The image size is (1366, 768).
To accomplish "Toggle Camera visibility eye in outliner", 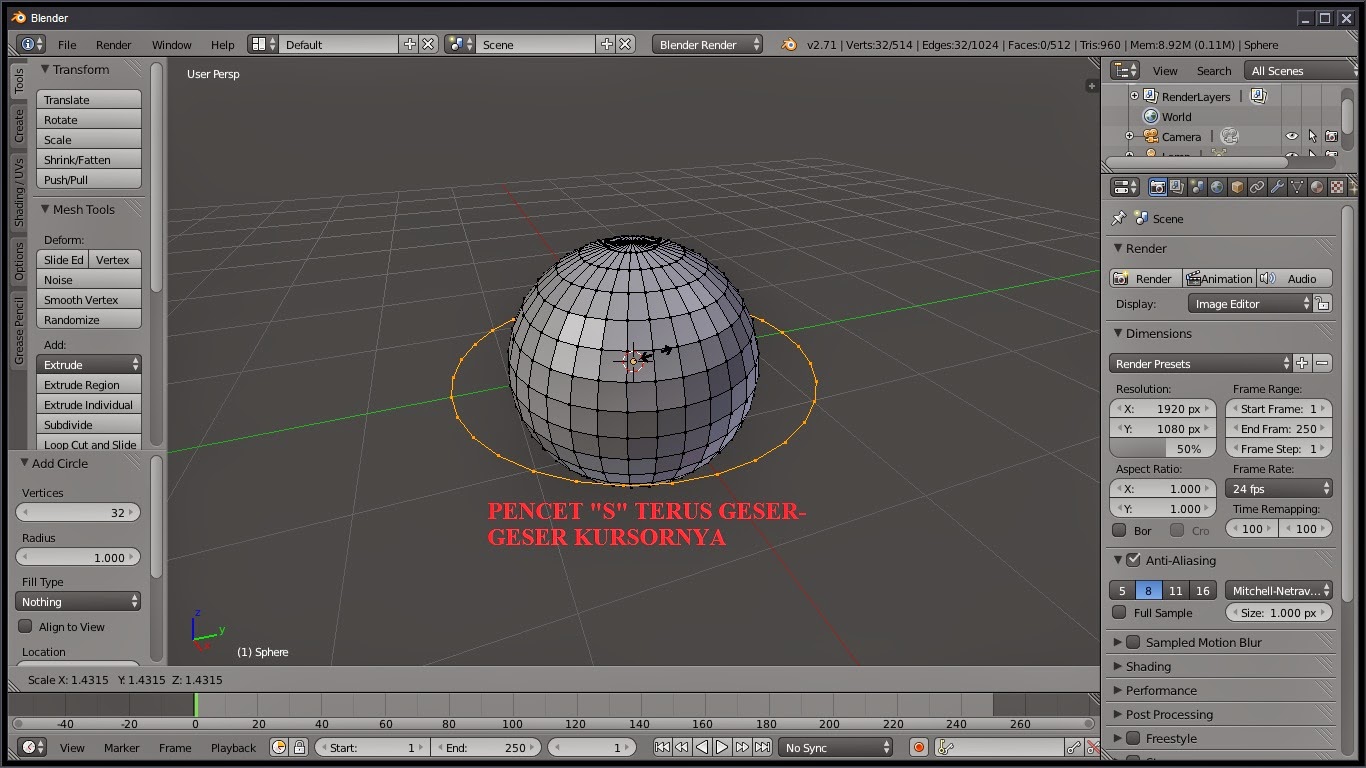I will tap(1292, 136).
